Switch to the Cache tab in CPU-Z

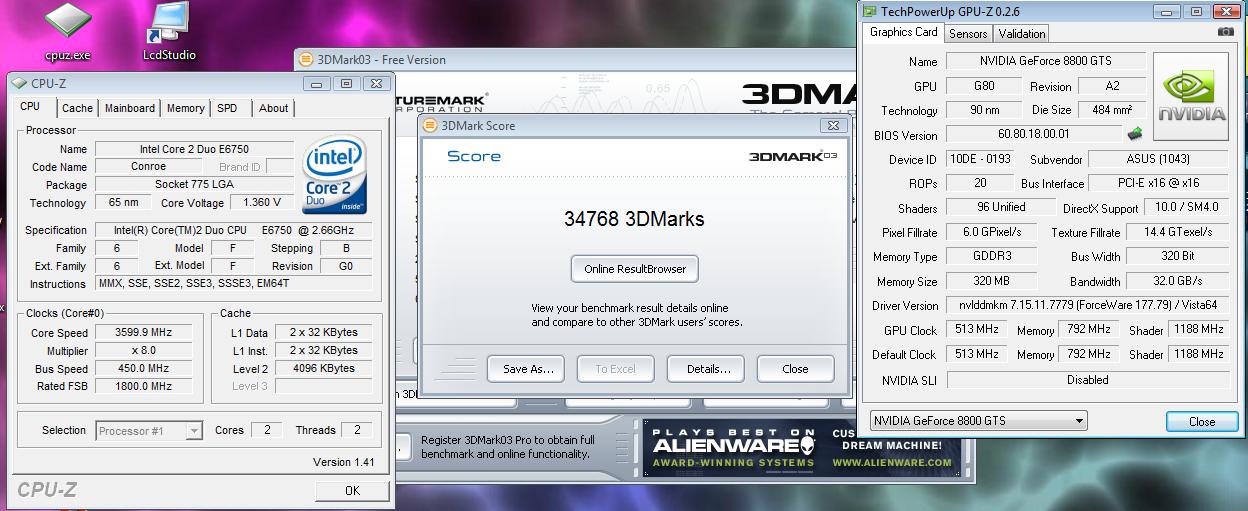[77, 108]
